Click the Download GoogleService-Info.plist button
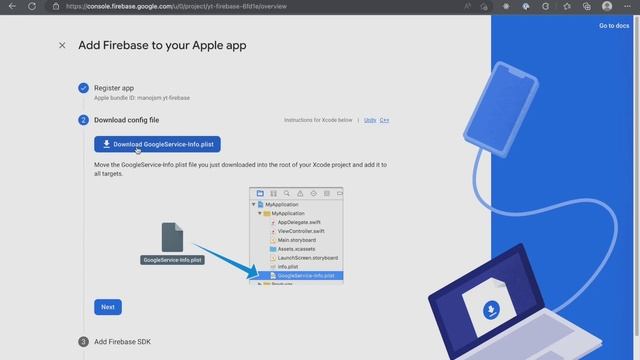The width and height of the screenshot is (640, 360). tap(157, 144)
